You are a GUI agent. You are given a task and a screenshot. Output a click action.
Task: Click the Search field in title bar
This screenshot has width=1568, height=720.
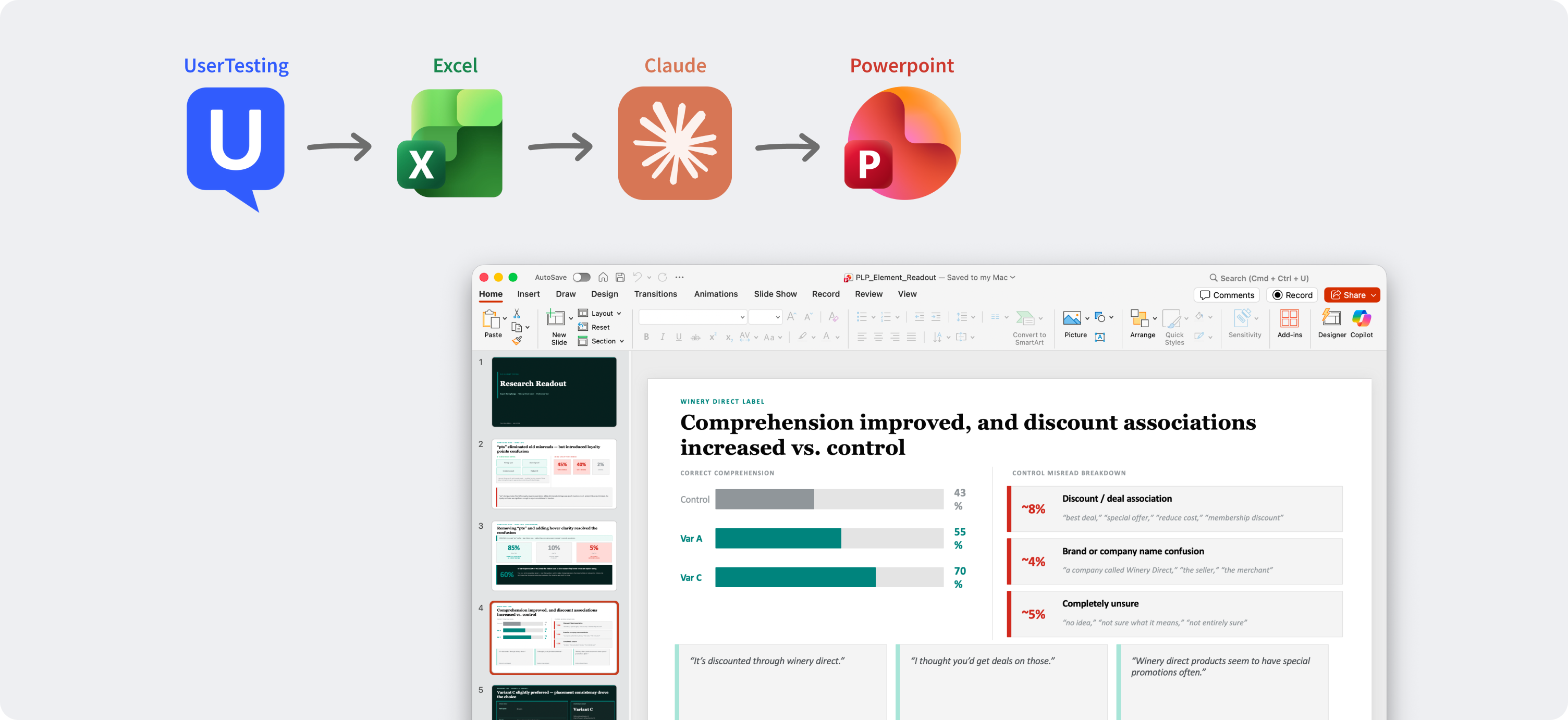click(1259, 278)
